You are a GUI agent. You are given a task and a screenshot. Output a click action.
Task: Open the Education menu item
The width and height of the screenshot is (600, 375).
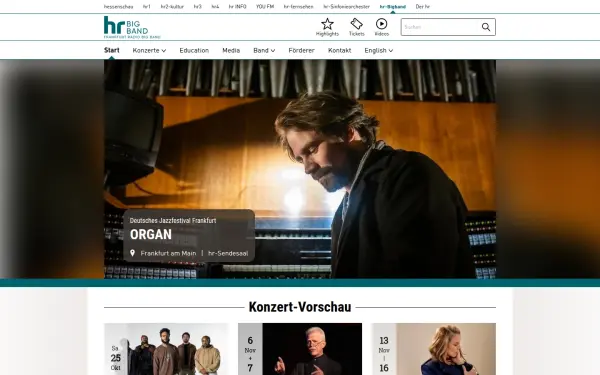tap(194, 51)
